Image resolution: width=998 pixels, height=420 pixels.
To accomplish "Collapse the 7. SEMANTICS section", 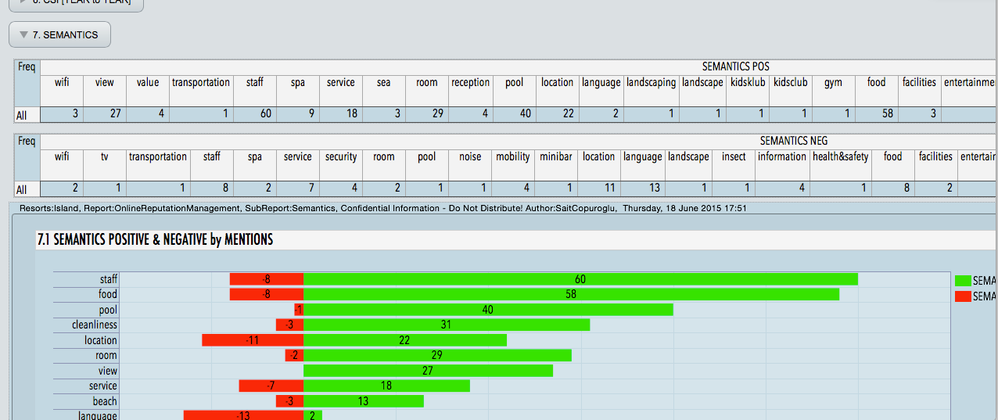I will (59, 35).
